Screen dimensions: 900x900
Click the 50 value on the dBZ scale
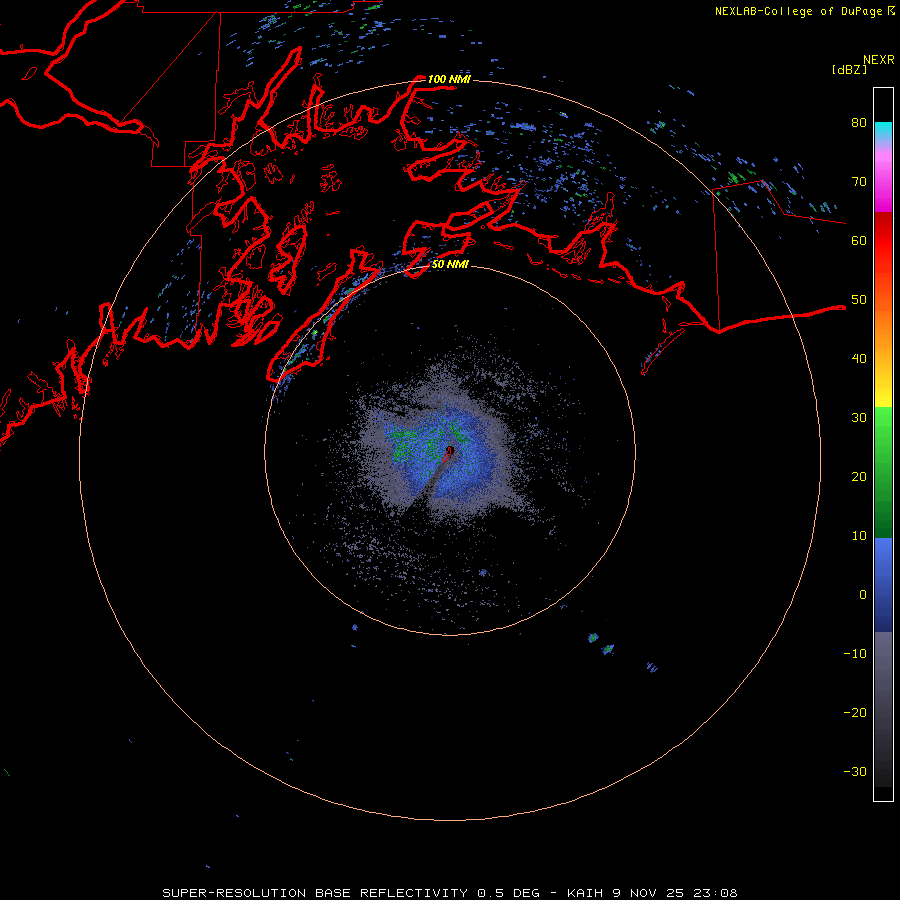click(x=859, y=300)
